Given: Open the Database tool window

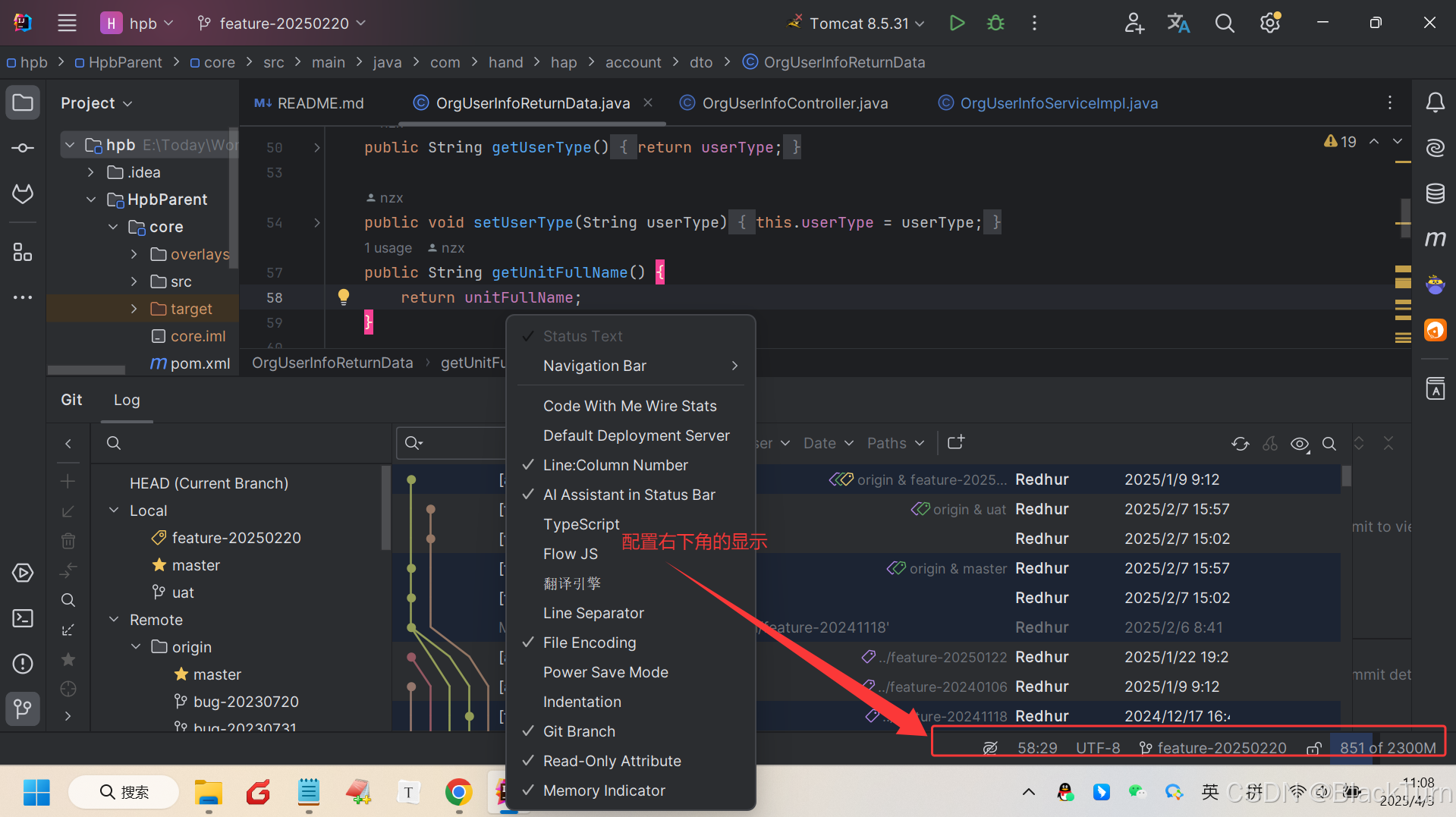Looking at the screenshot, I should [x=1435, y=193].
